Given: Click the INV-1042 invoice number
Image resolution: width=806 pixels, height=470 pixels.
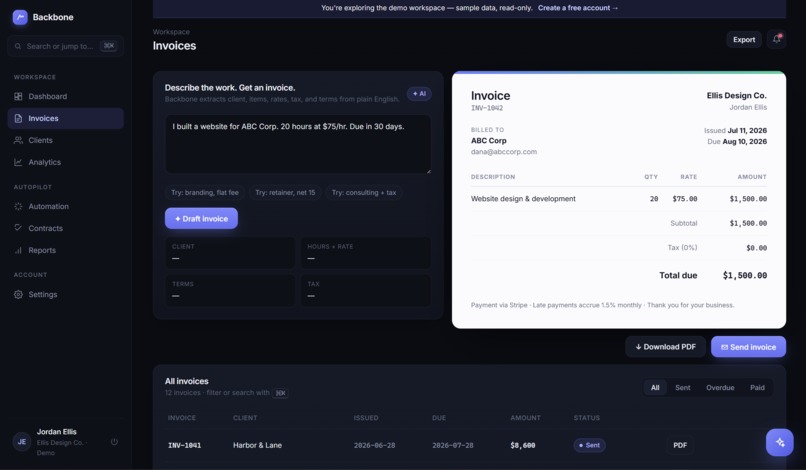Looking at the screenshot, I should [487, 108].
